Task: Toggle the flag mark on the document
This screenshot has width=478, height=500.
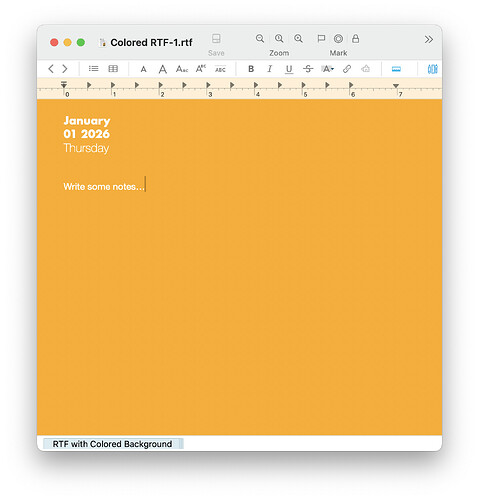Action: pos(321,39)
